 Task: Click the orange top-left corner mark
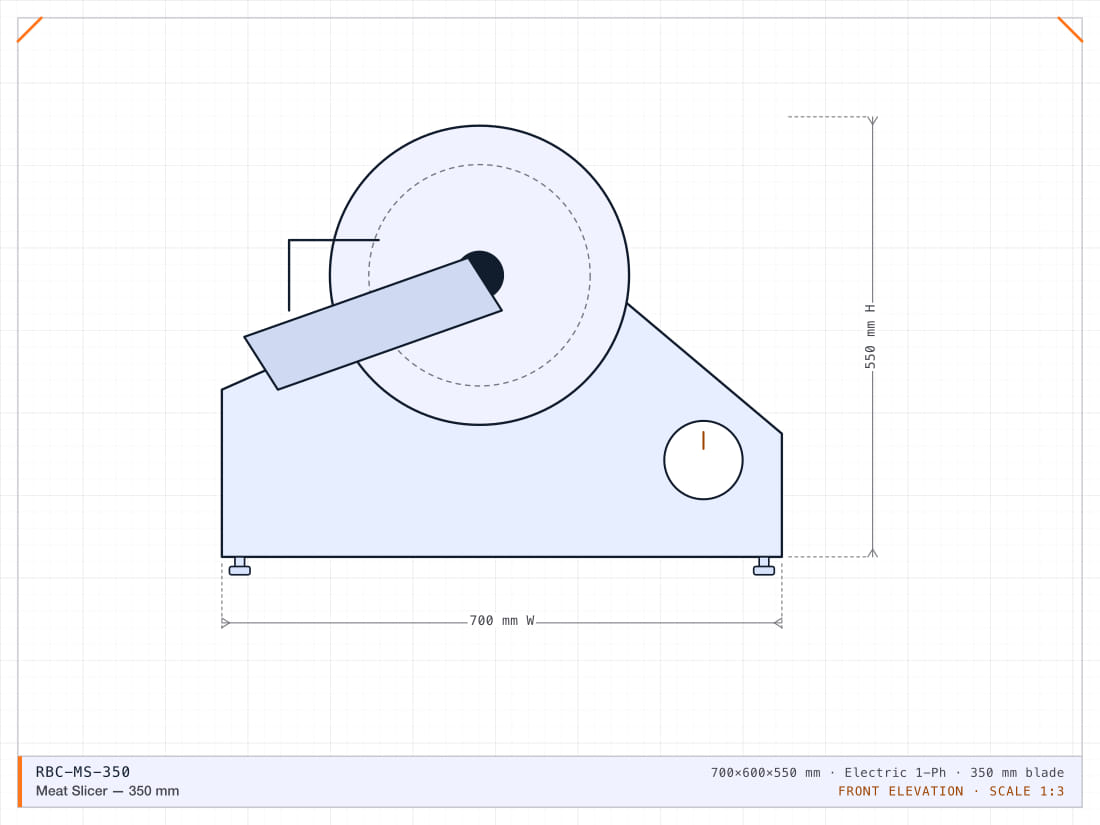tap(29, 29)
